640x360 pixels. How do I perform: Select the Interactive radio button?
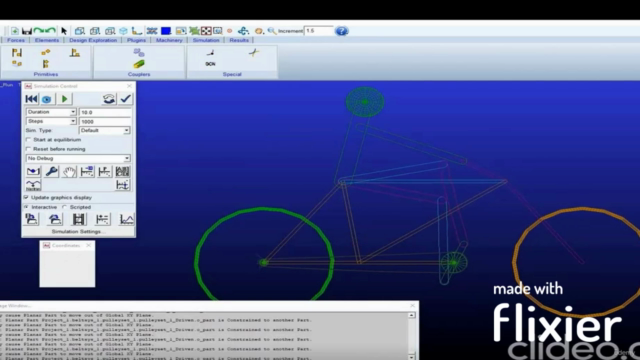[27, 207]
